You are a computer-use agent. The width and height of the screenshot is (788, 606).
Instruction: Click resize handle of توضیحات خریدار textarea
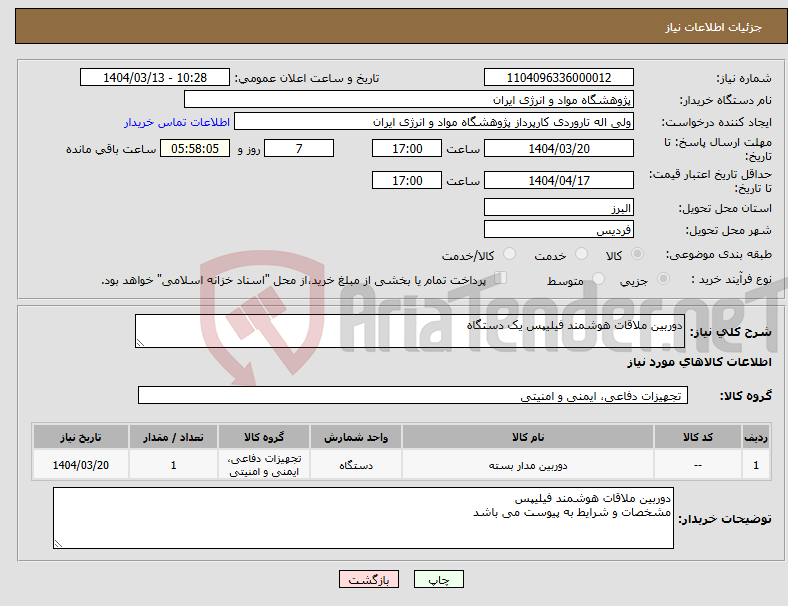coord(58,543)
